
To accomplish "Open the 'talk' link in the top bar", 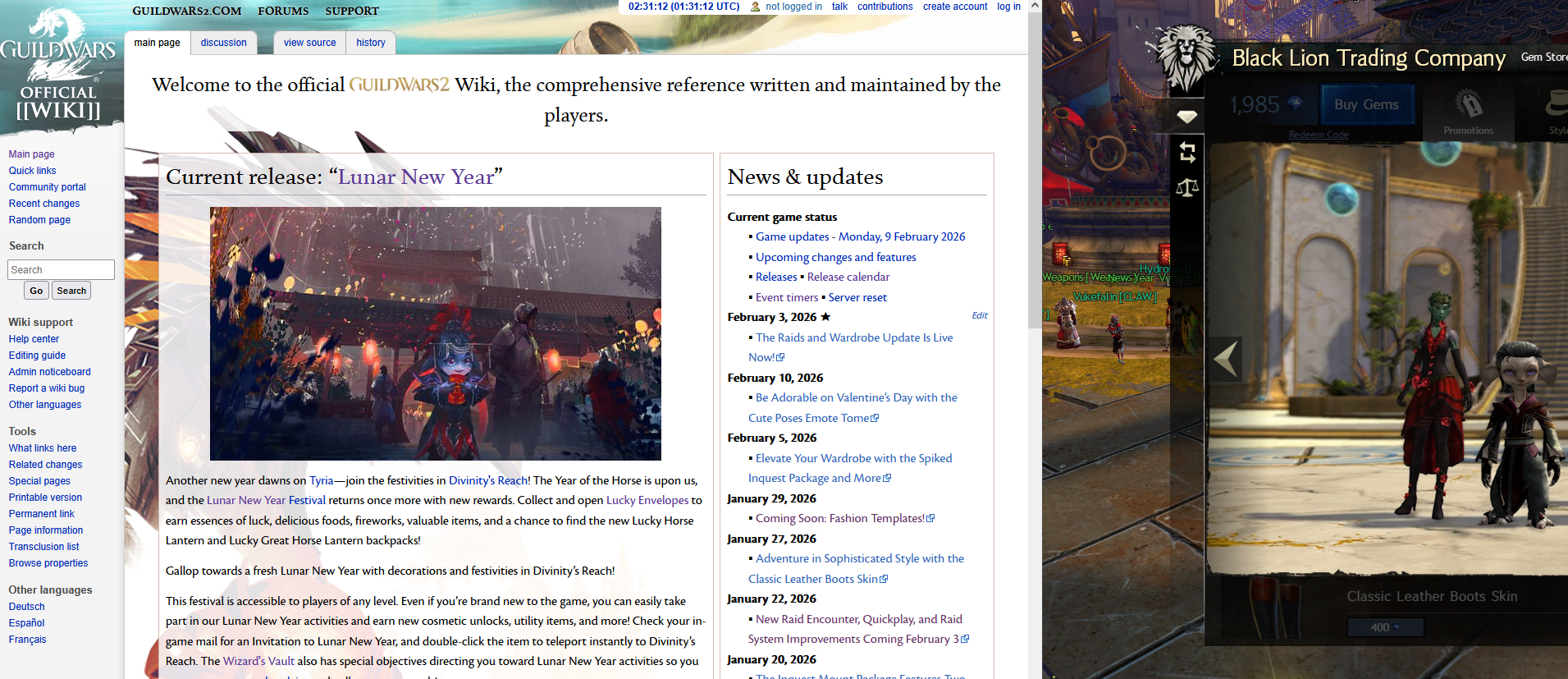I will click(x=839, y=7).
